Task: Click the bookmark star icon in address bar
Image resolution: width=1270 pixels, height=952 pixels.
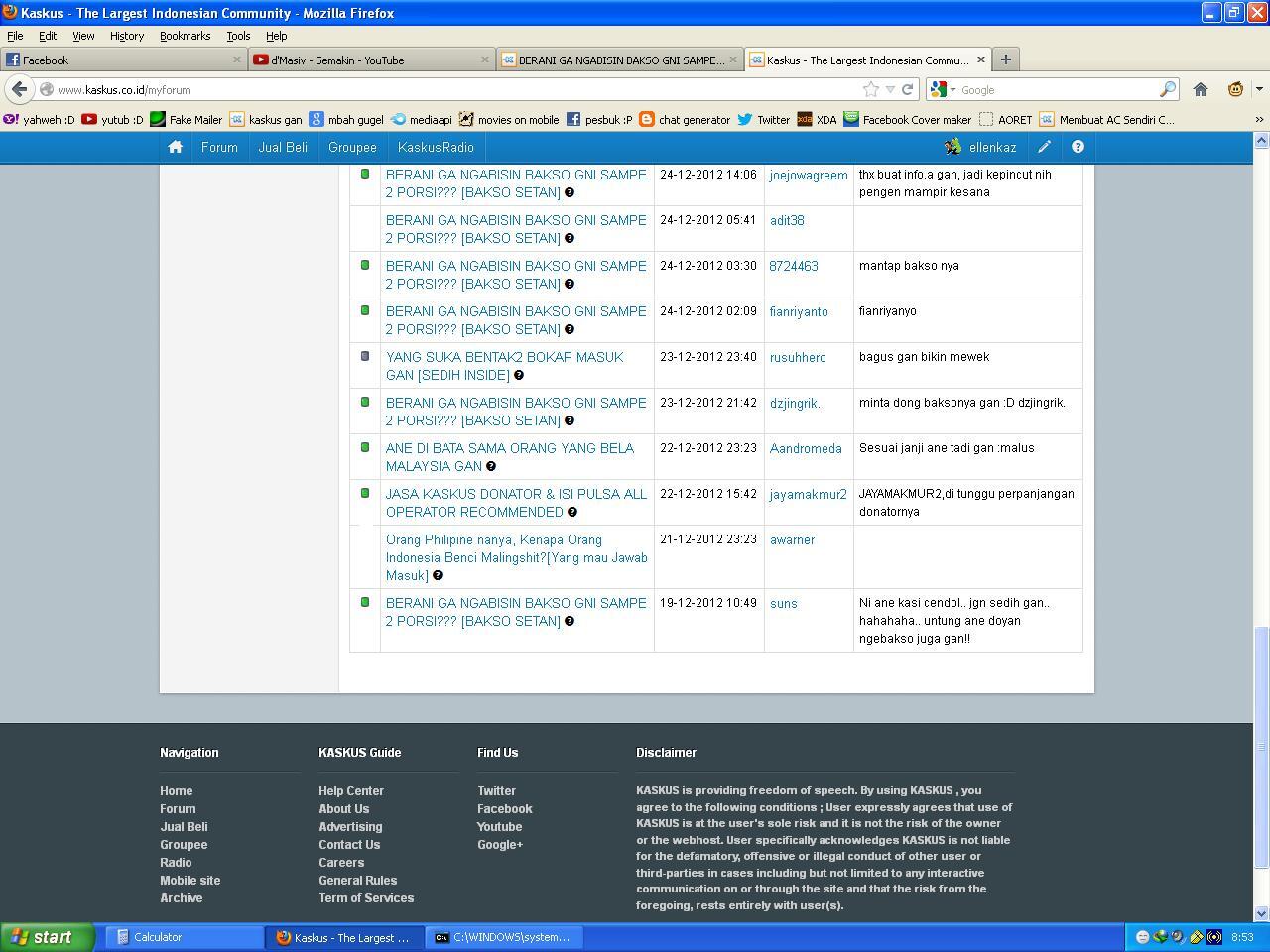Action: point(870,89)
